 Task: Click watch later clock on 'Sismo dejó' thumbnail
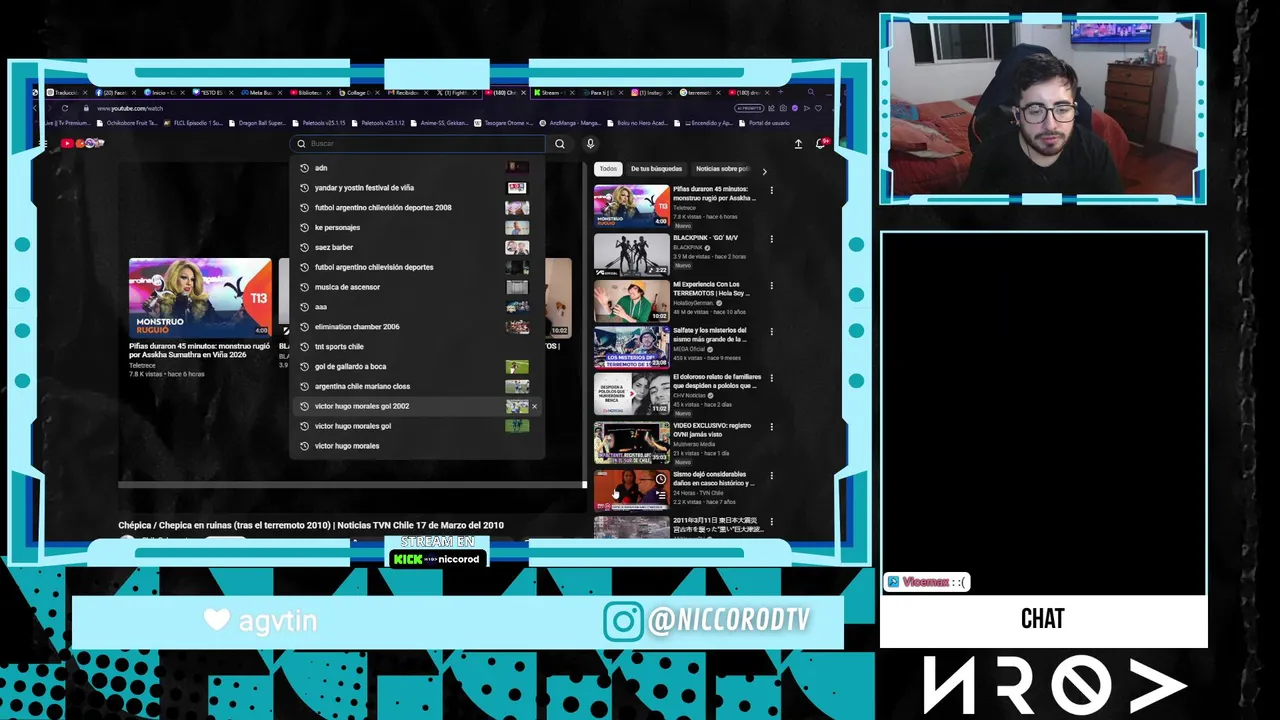click(660, 480)
